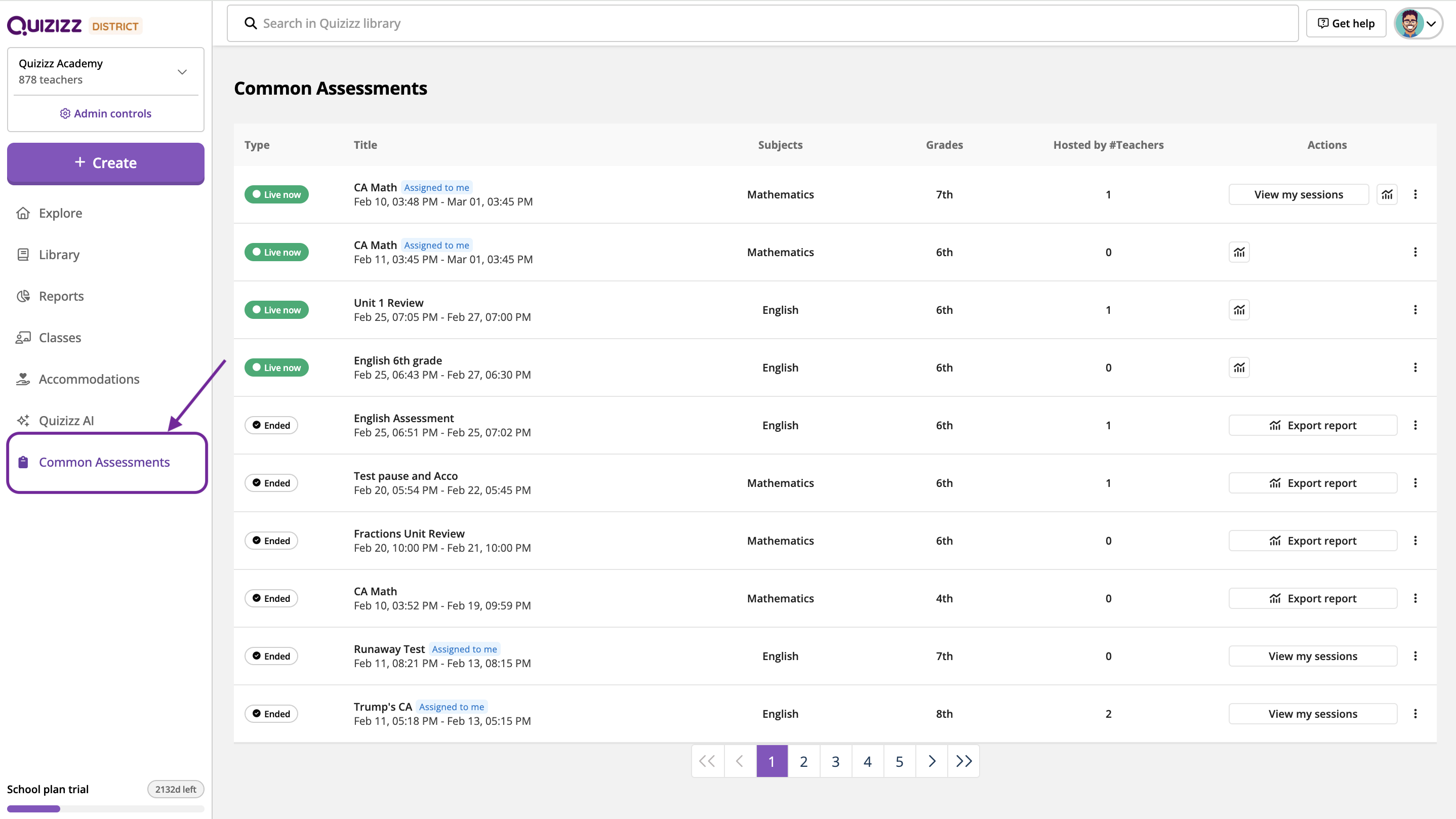Viewport: 1456px width, 819px height.
Task: Open more options for Test pause and Acco
Action: coord(1415,483)
